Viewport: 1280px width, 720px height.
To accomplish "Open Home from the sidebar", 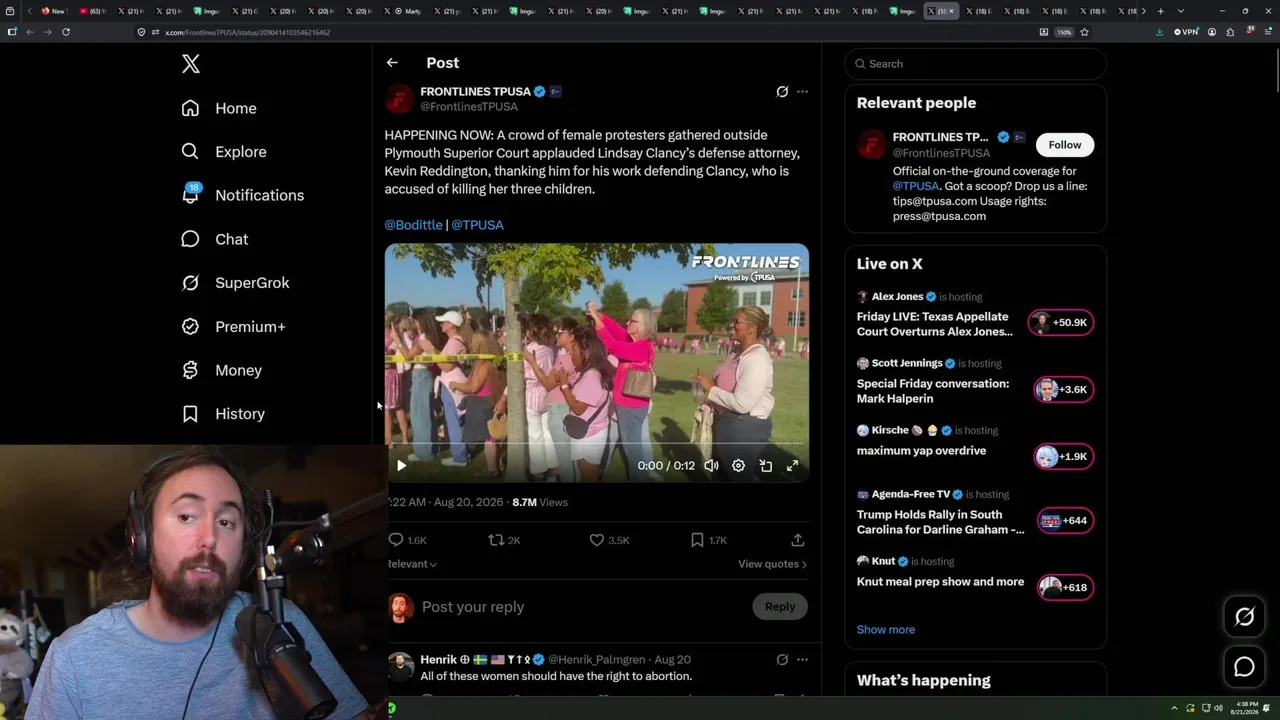I will pyautogui.click(x=219, y=108).
